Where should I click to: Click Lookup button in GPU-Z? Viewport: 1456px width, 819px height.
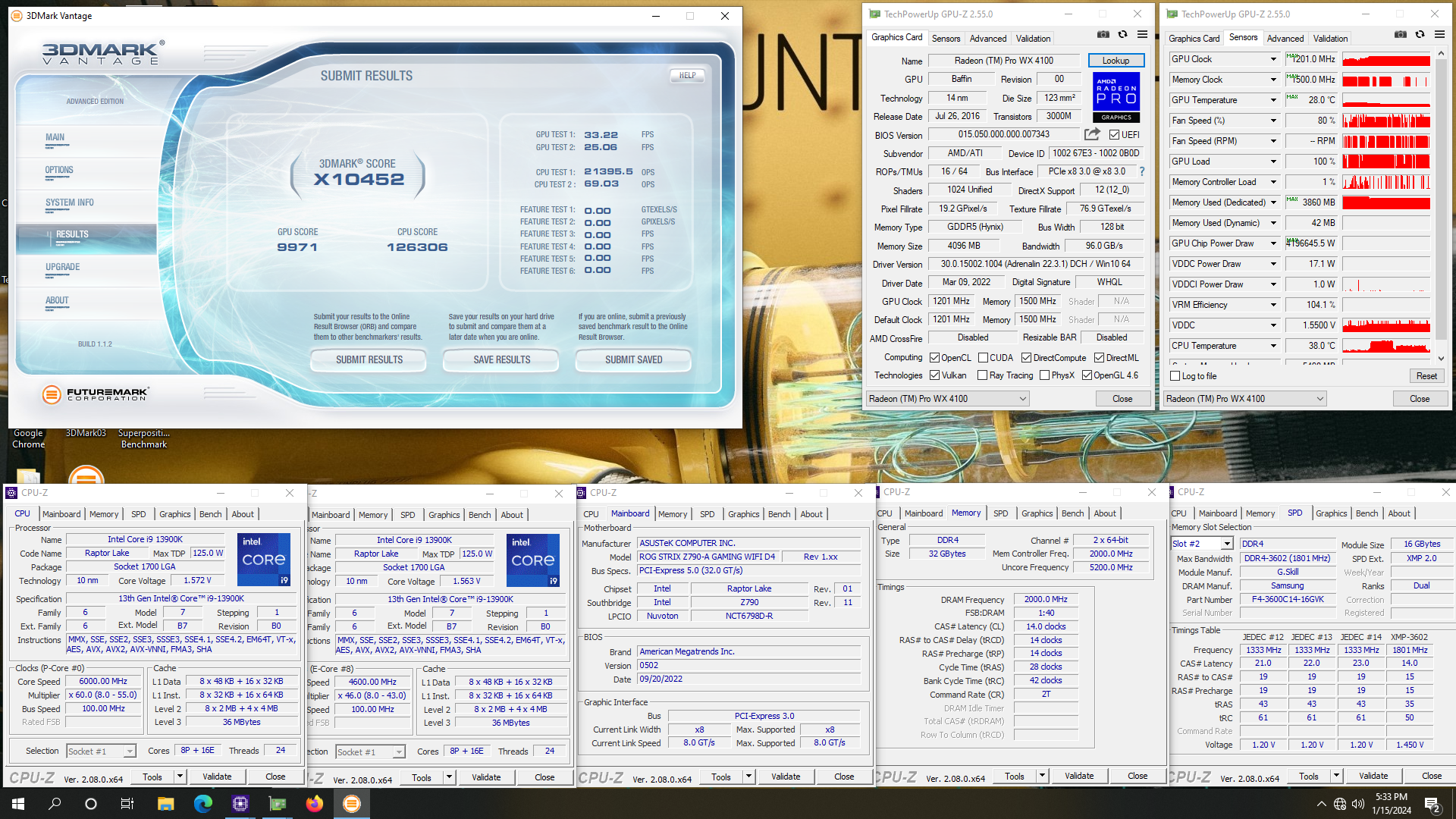tap(1116, 61)
